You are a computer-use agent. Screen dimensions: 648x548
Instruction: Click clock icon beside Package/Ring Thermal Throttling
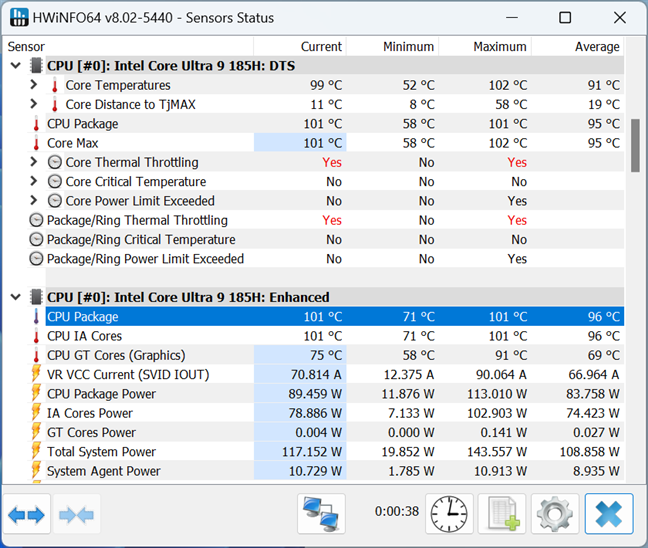point(36,220)
